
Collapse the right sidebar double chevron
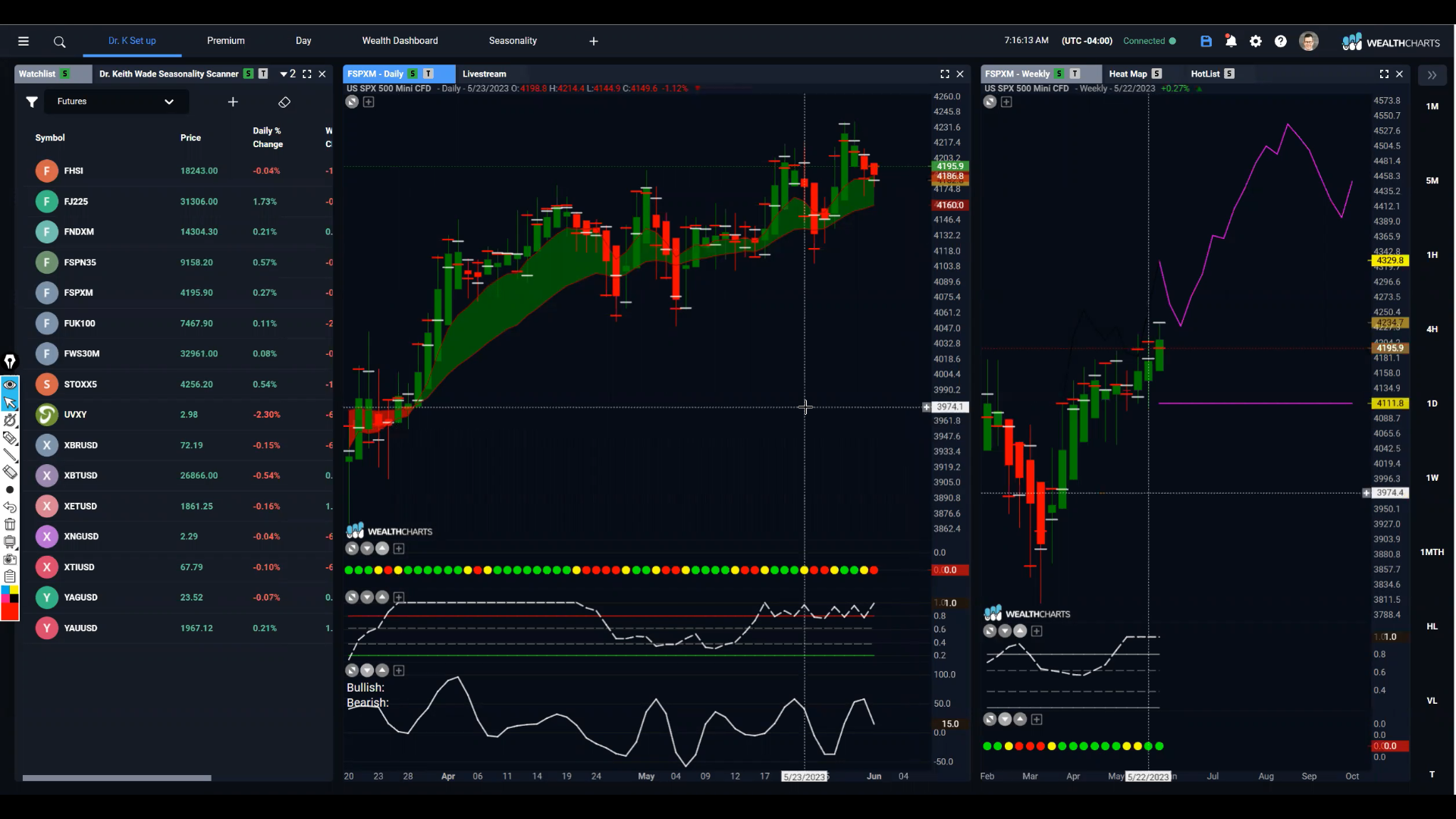tap(1432, 75)
